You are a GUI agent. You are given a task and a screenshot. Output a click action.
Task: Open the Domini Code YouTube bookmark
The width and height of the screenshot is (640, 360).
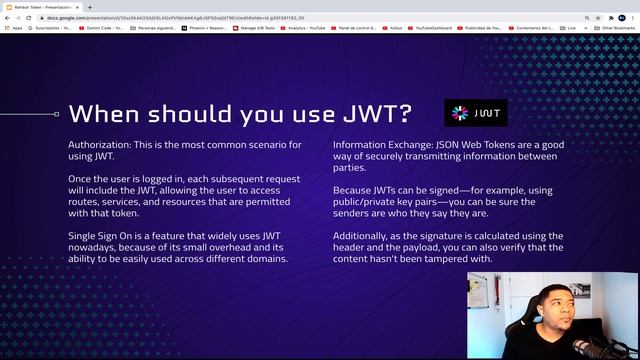(x=100, y=28)
